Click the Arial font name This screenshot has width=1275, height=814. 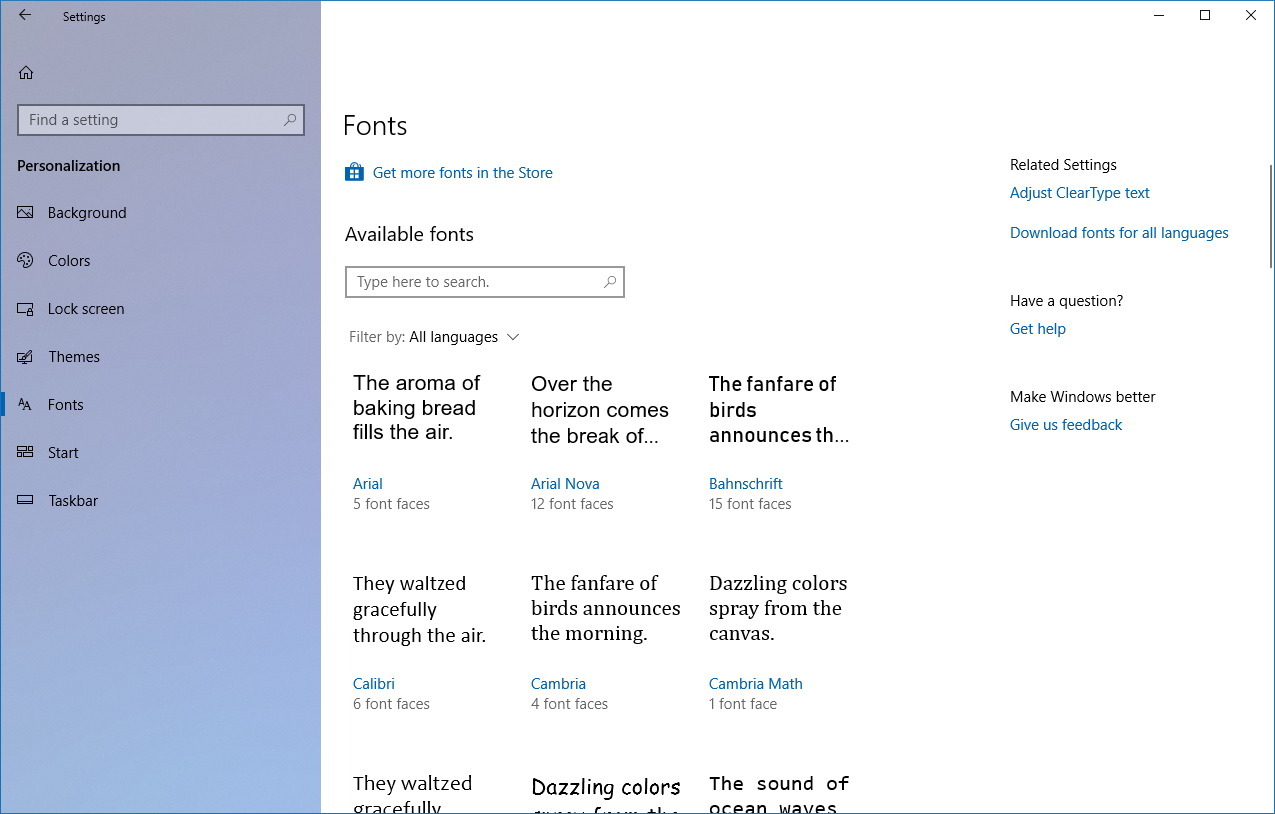(368, 484)
